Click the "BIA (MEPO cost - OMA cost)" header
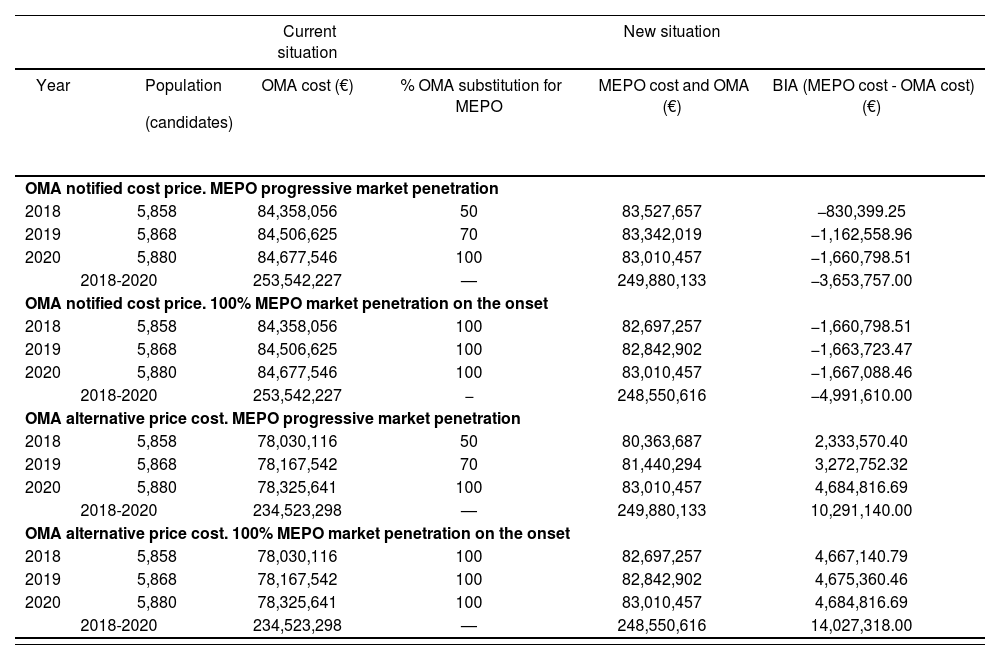The image size is (1000, 660). point(872,95)
